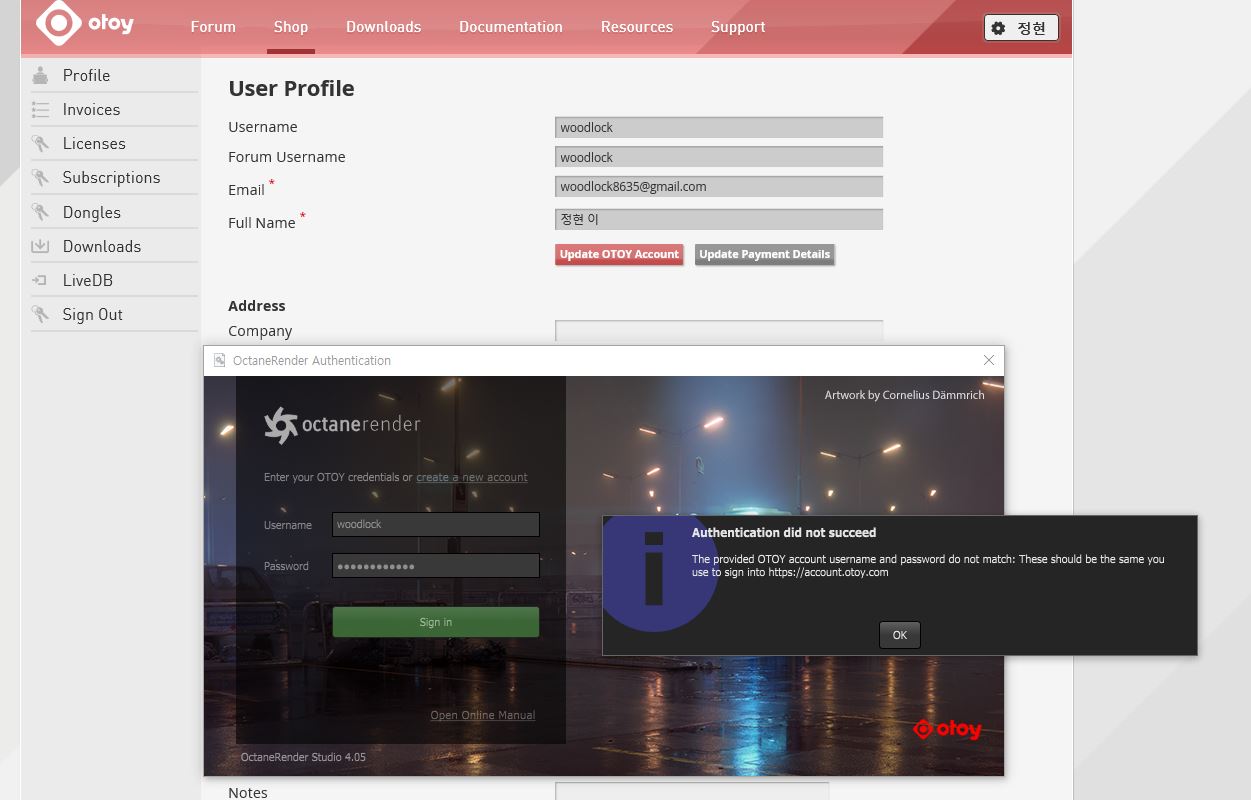Click the OctaneRender Username input

[436, 525]
